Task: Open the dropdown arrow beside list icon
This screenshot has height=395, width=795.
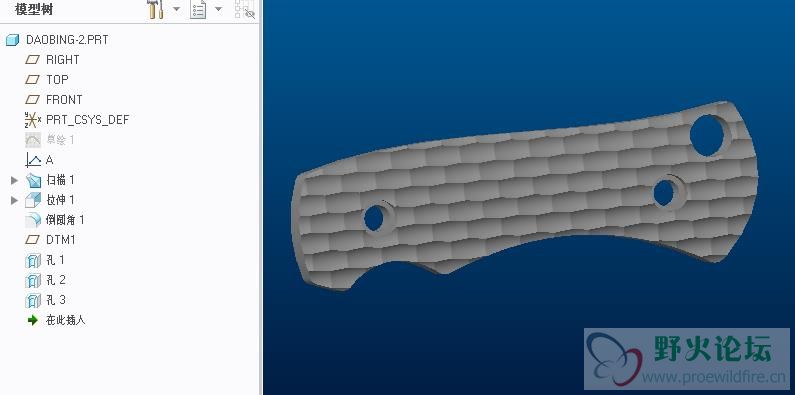Action: point(219,9)
